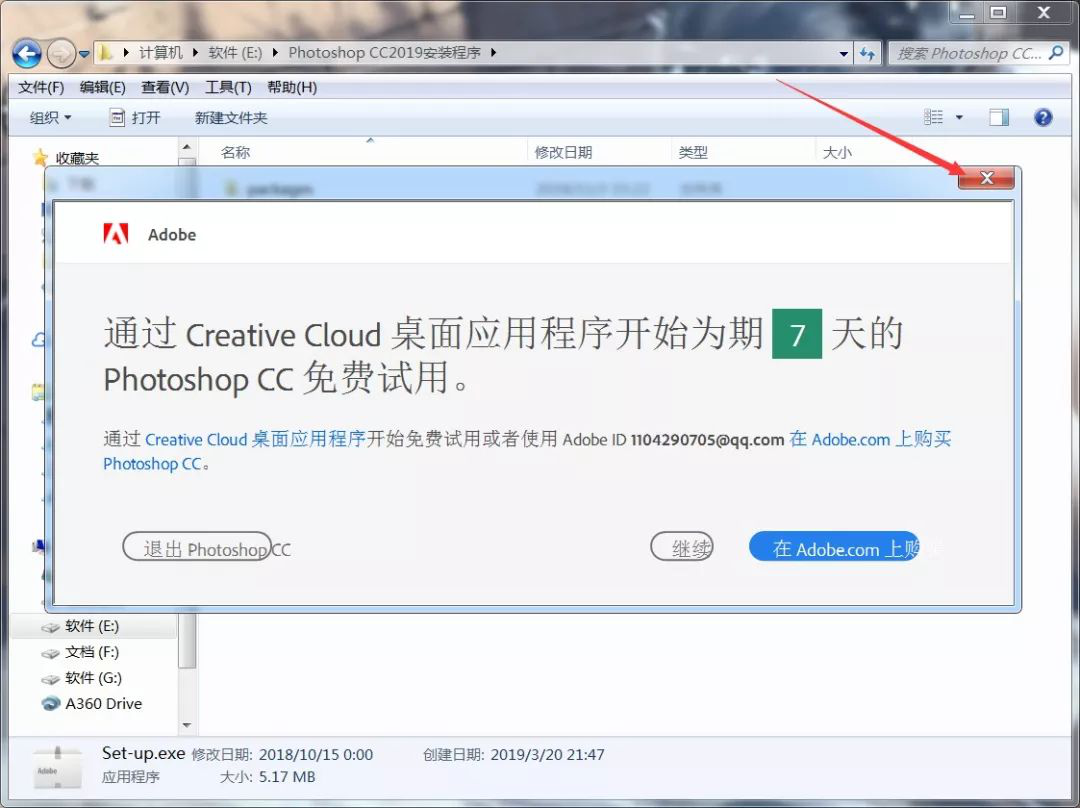Screen dimensions: 1080x808
Task: Click 创建日期 value 2019/3/20 21:47
Action: pos(547,755)
